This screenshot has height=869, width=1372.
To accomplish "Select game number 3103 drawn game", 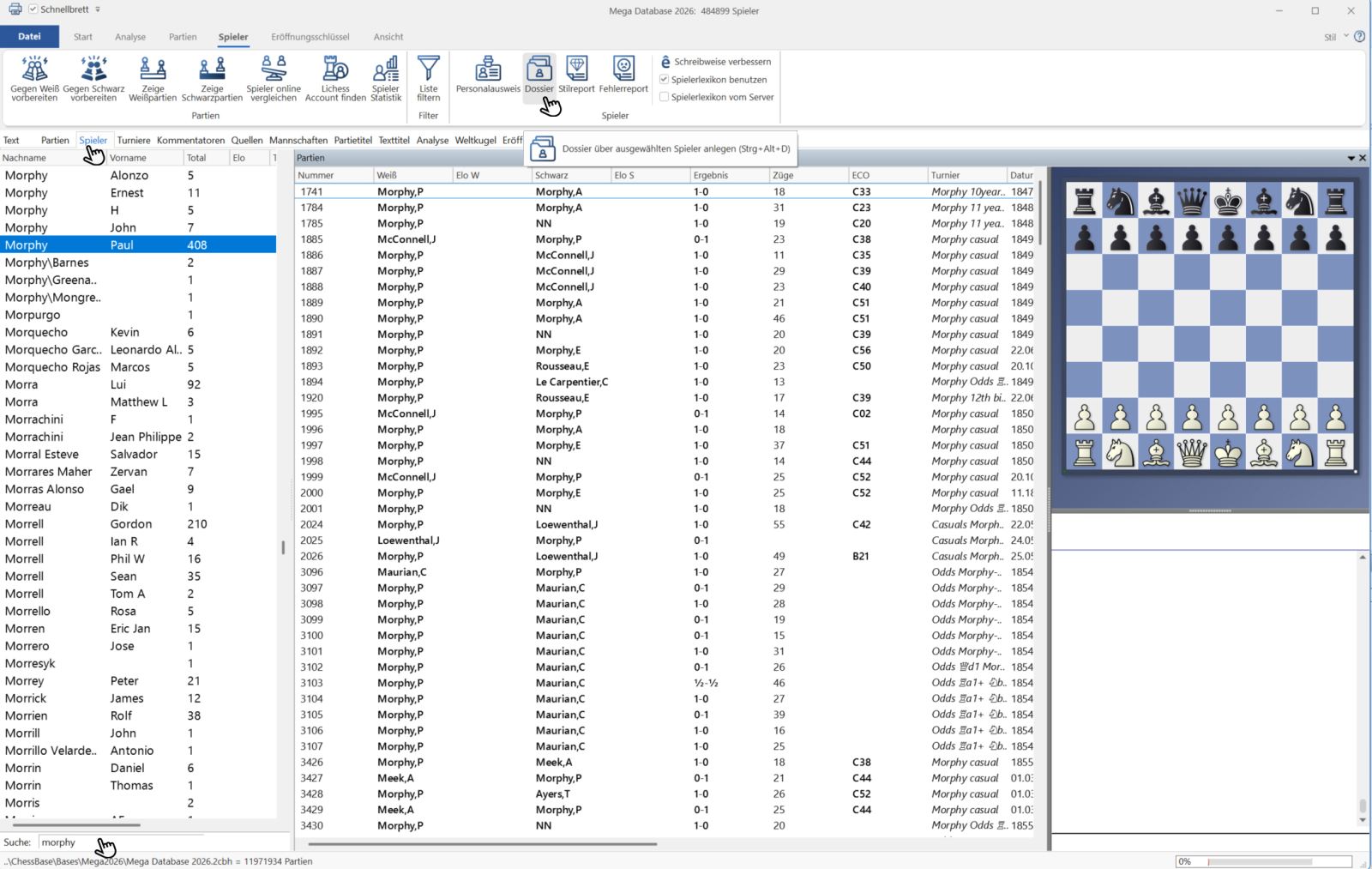I will click(665, 683).
